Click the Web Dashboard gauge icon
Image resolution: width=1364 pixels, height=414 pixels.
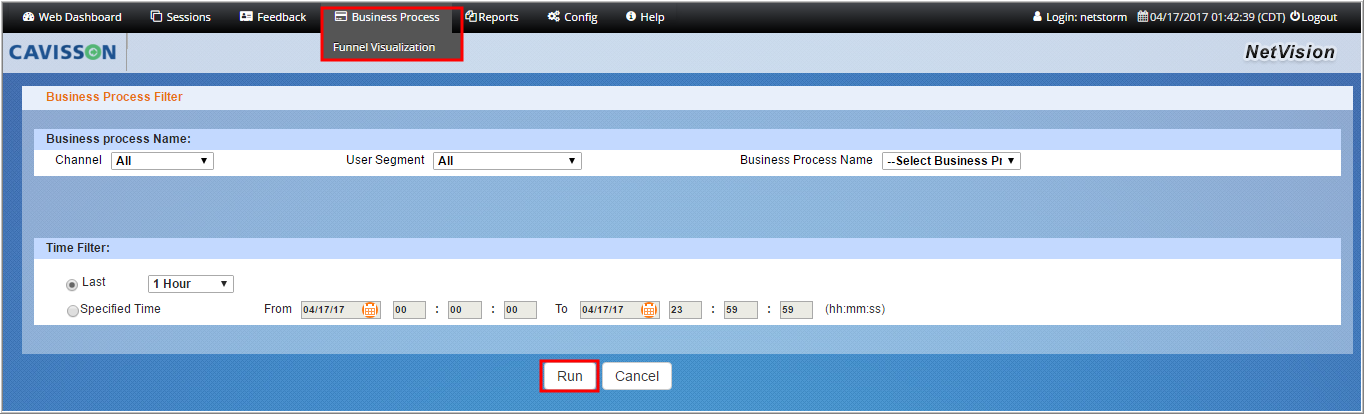(x=28, y=17)
